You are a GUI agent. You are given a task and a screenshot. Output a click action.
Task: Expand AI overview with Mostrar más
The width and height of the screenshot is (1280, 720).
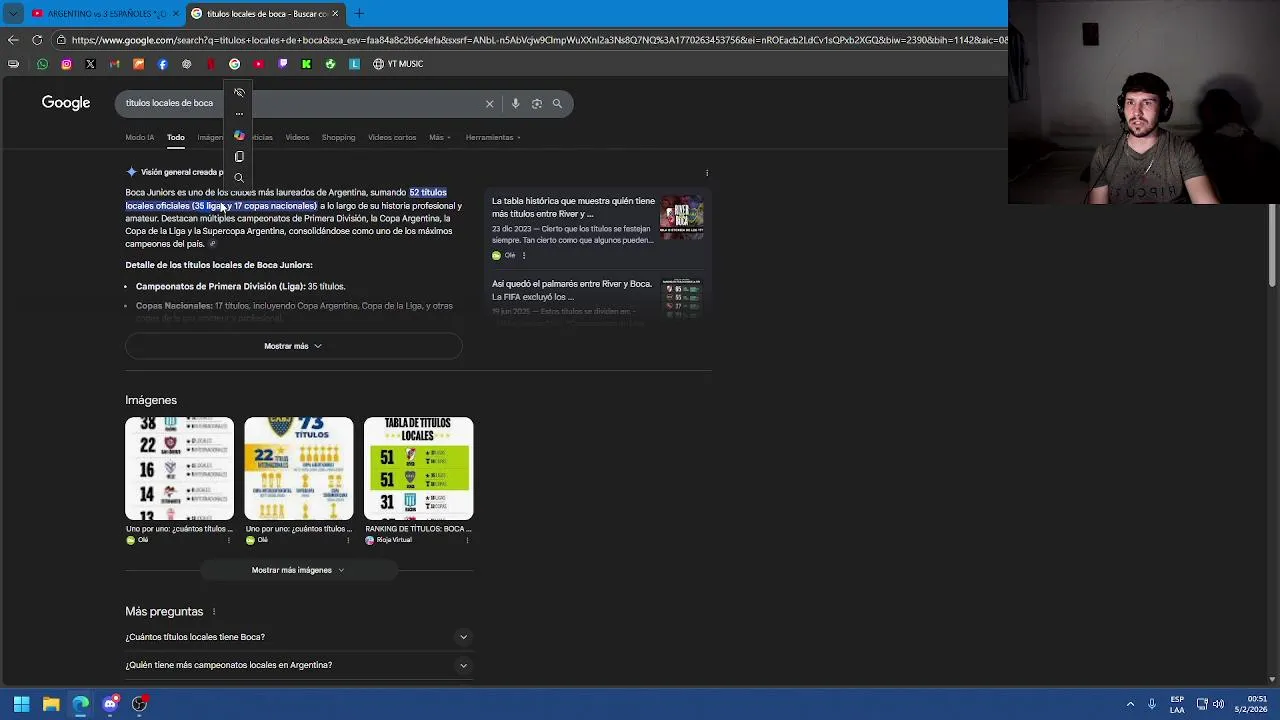click(x=293, y=346)
